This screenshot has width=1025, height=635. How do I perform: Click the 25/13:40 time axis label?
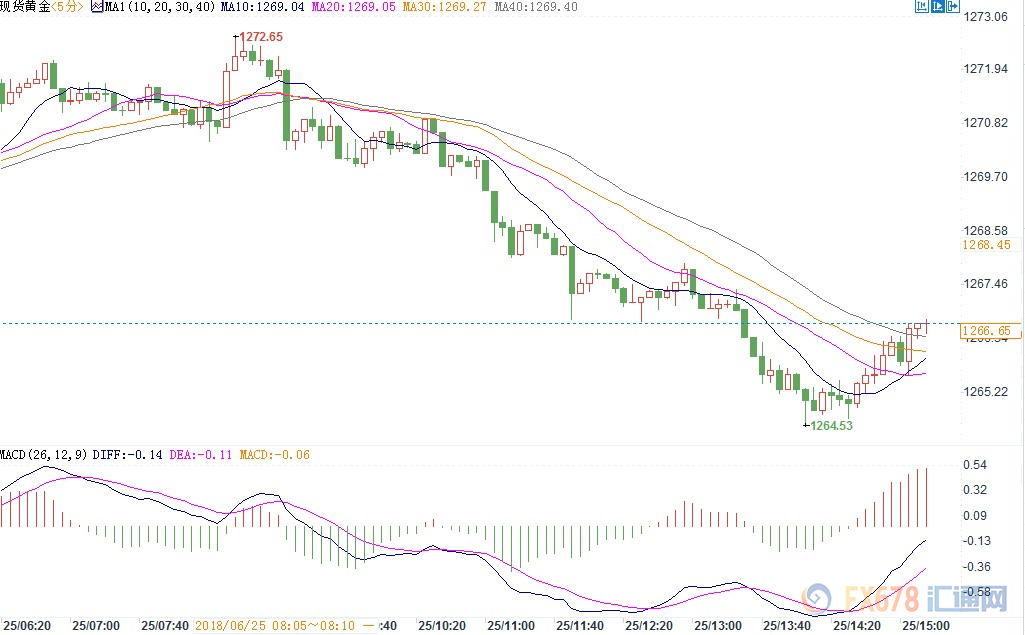787,626
